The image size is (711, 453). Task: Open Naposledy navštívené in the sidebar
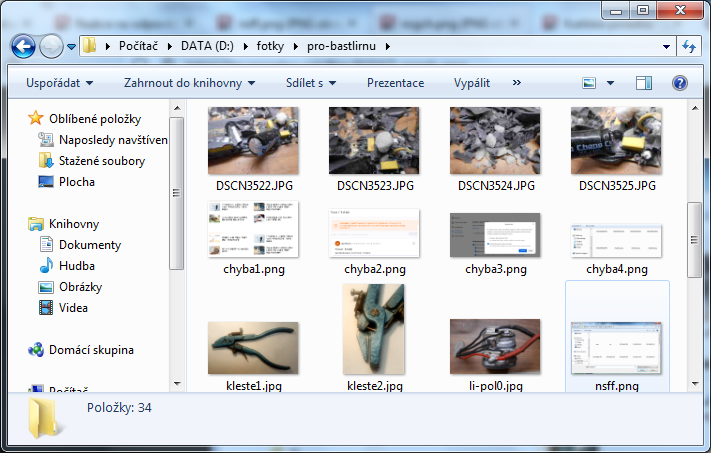click(113, 140)
